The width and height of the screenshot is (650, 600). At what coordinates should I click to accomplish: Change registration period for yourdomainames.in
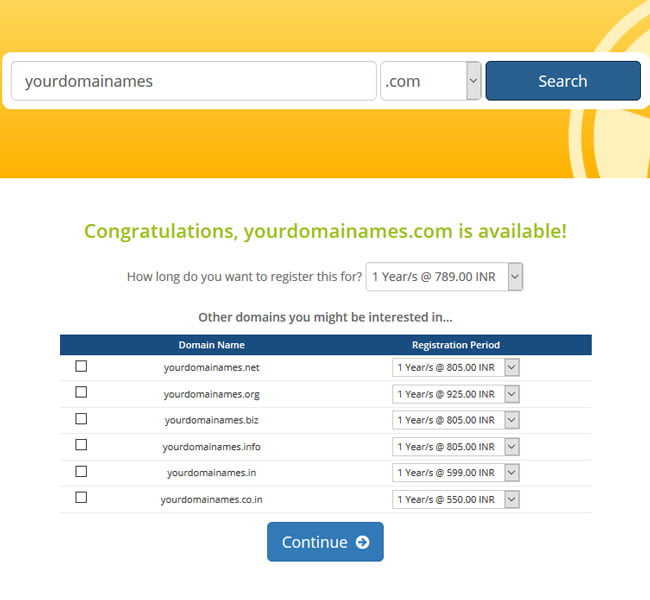click(456, 473)
